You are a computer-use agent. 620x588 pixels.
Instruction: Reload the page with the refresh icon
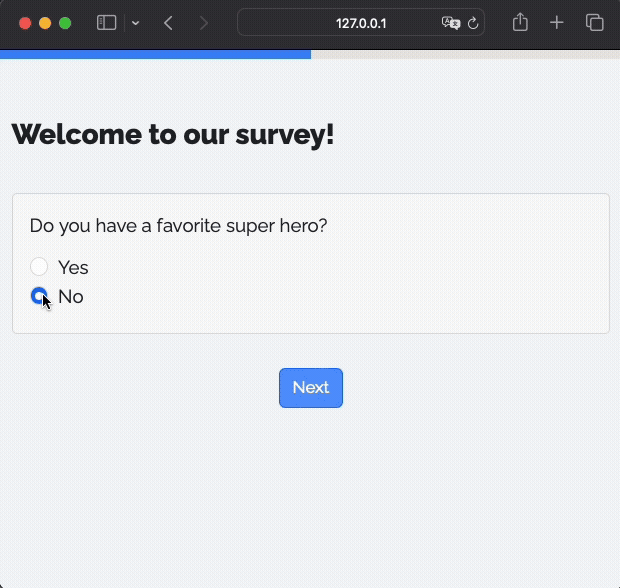(x=473, y=23)
